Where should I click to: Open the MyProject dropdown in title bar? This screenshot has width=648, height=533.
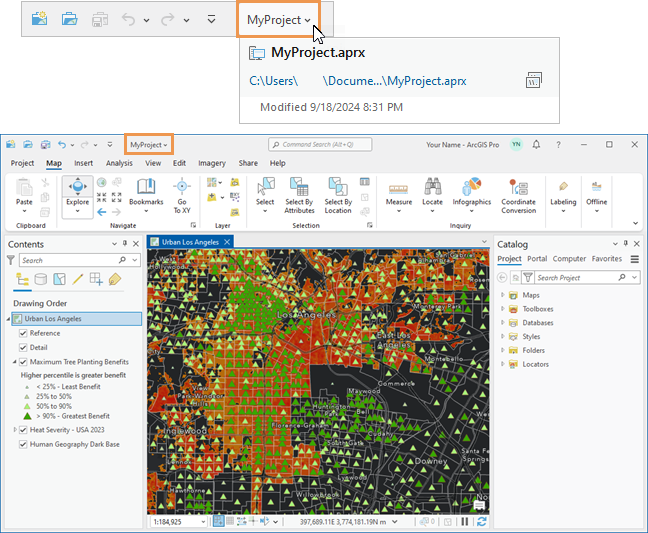coord(149,144)
